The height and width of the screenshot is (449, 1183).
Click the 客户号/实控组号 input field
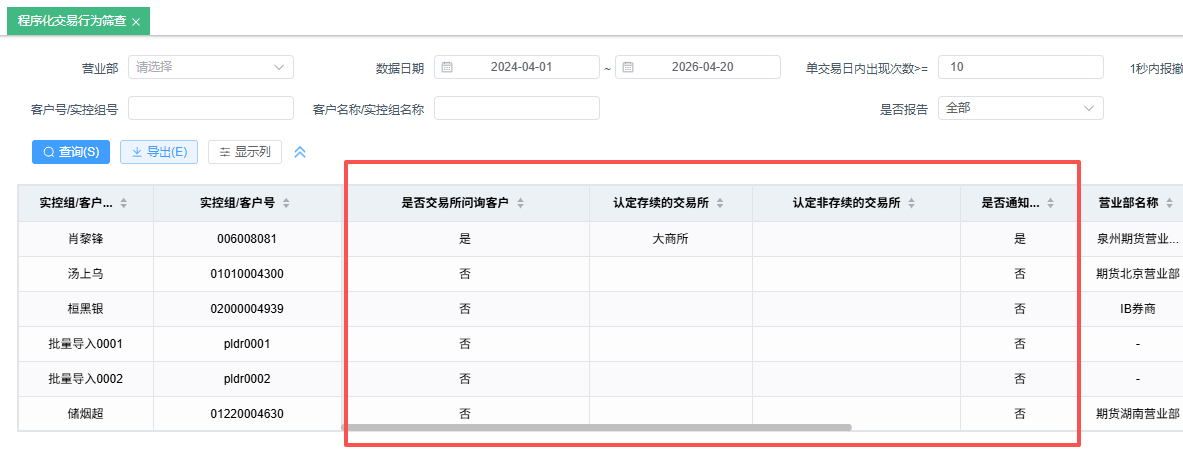(210, 108)
